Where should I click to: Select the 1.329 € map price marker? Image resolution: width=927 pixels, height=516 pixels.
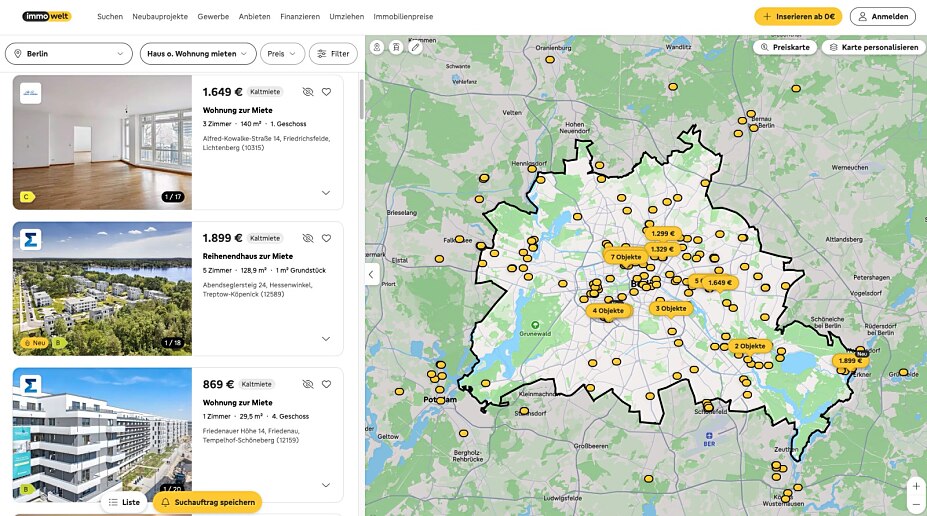[x=662, y=249]
